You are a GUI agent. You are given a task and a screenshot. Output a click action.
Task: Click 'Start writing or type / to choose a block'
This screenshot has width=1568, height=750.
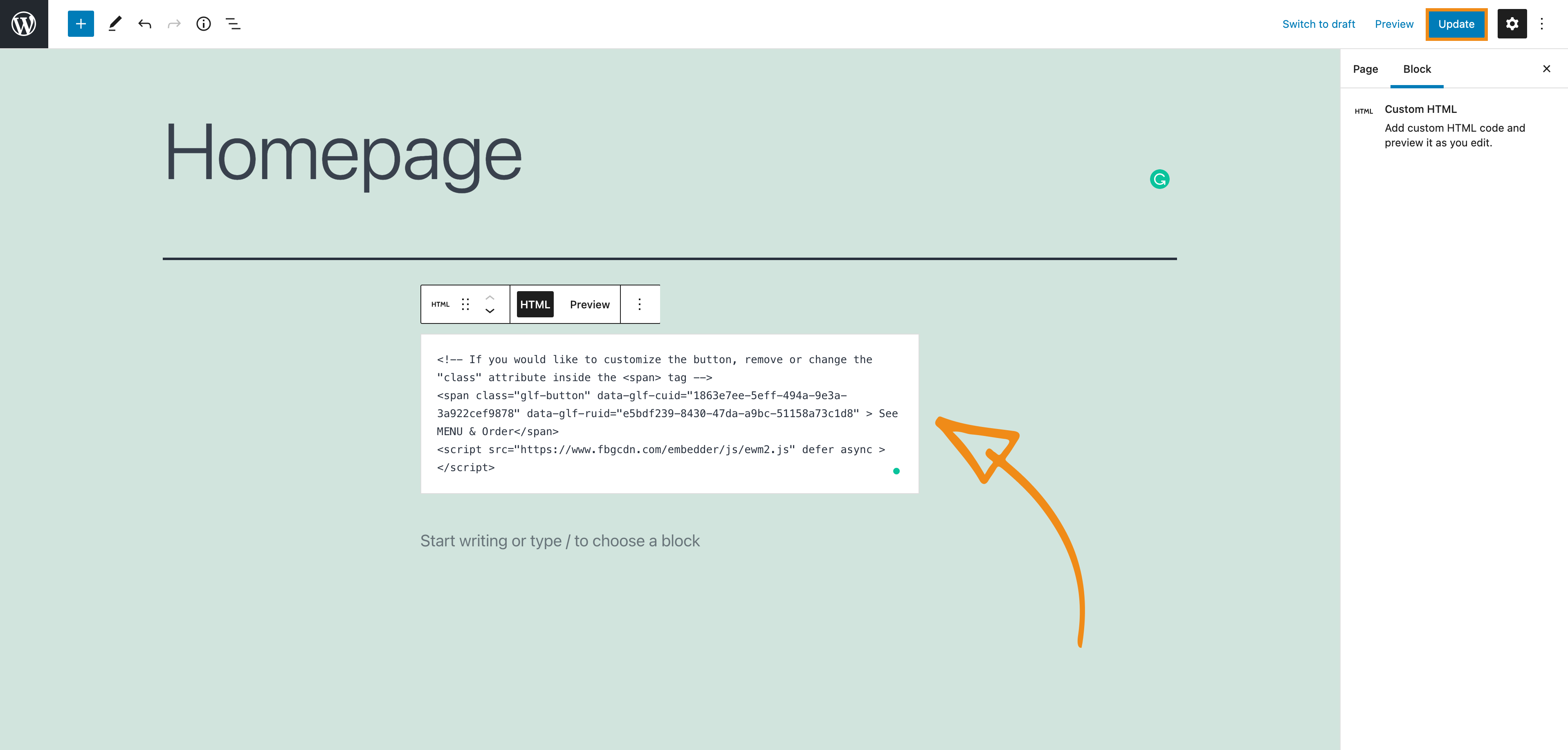560,541
